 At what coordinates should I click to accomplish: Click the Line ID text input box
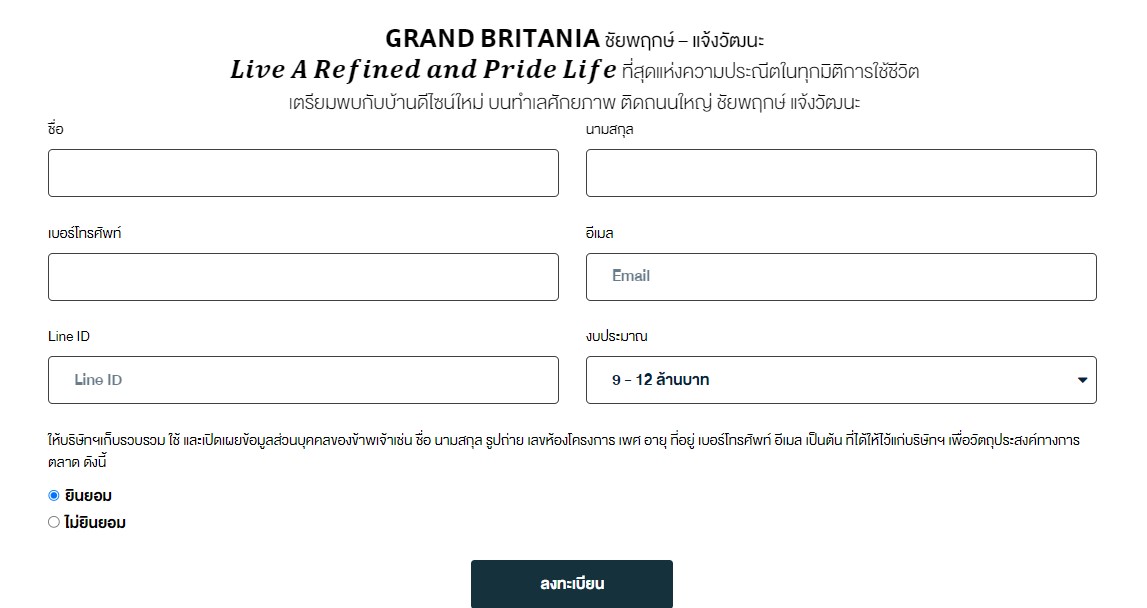pyautogui.click(x=303, y=380)
